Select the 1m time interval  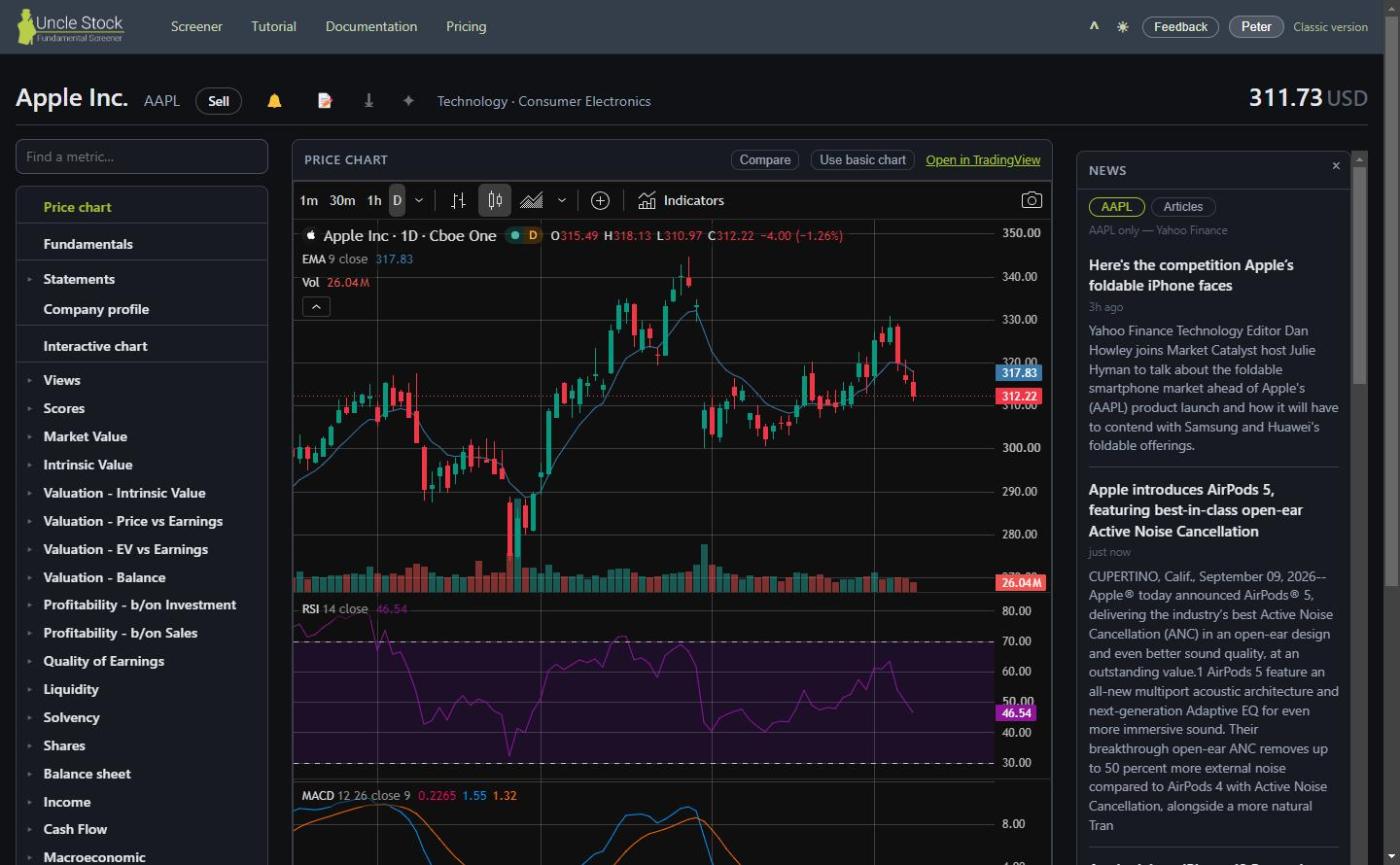(x=309, y=200)
